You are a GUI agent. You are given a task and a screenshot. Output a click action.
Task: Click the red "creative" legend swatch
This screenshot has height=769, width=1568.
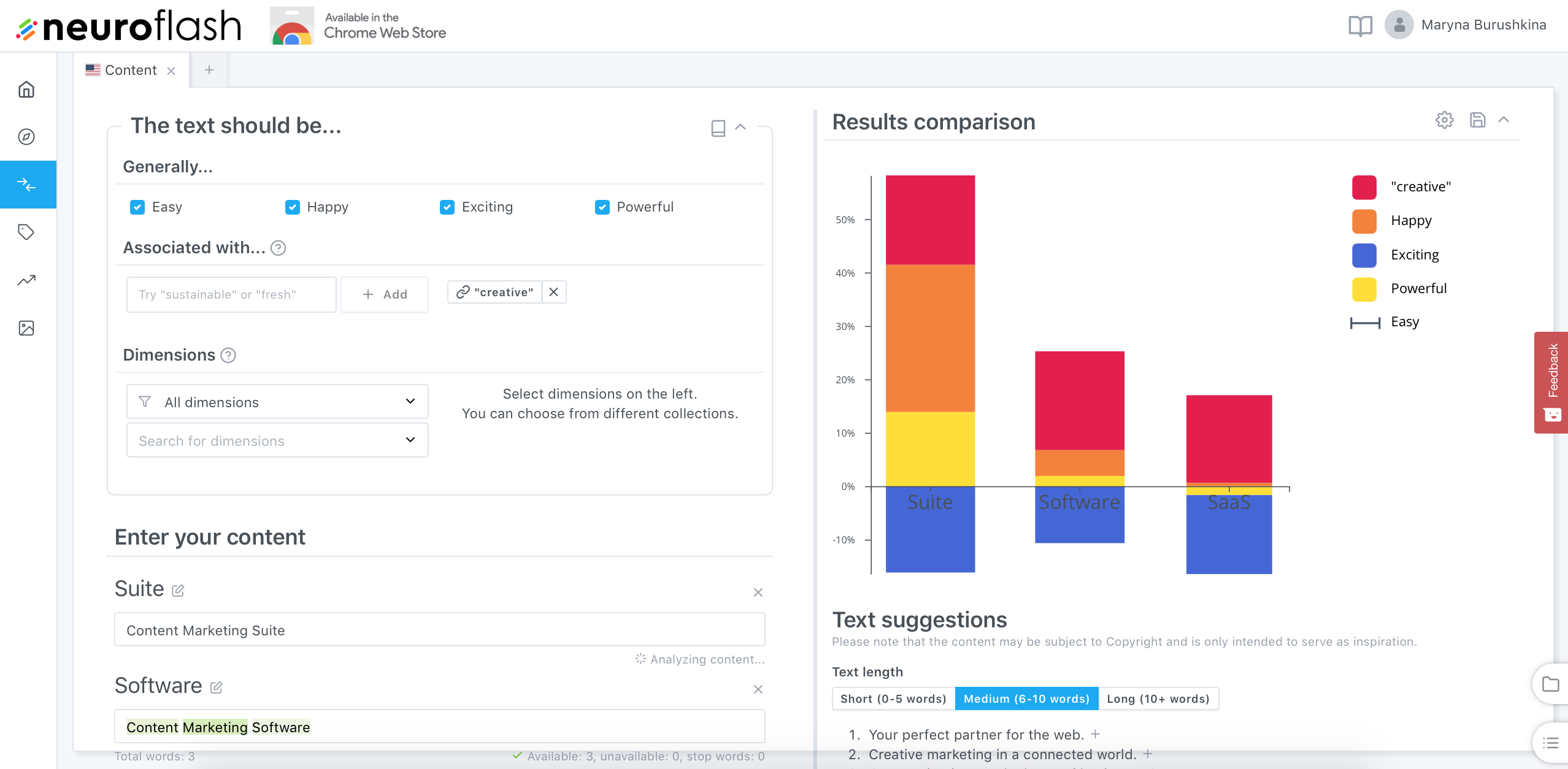coord(1364,187)
